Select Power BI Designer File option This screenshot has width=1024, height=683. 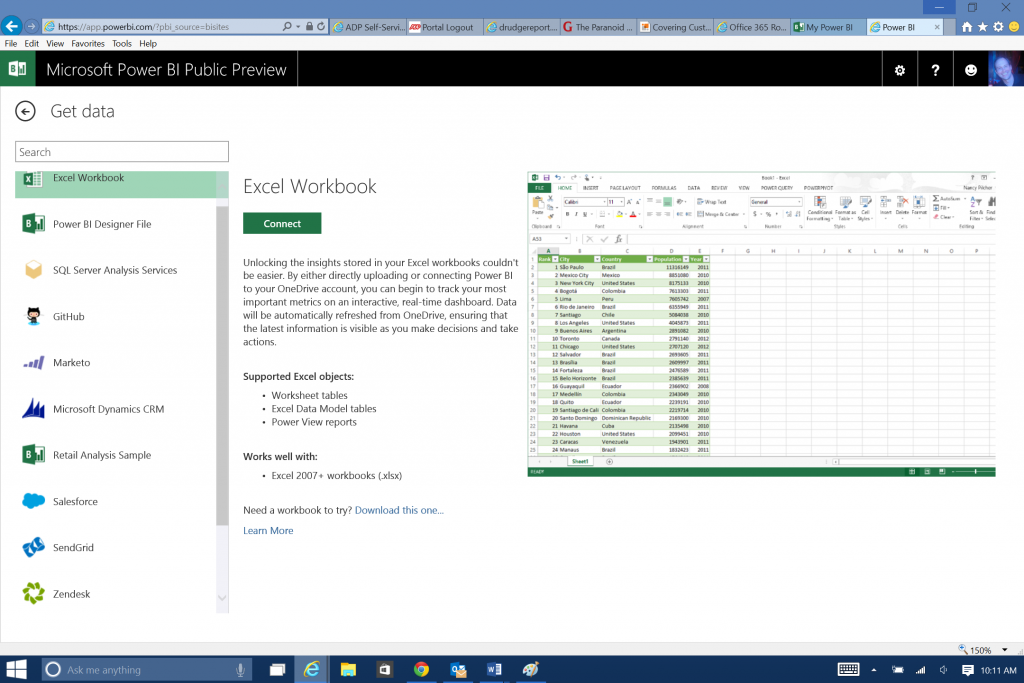coord(101,224)
